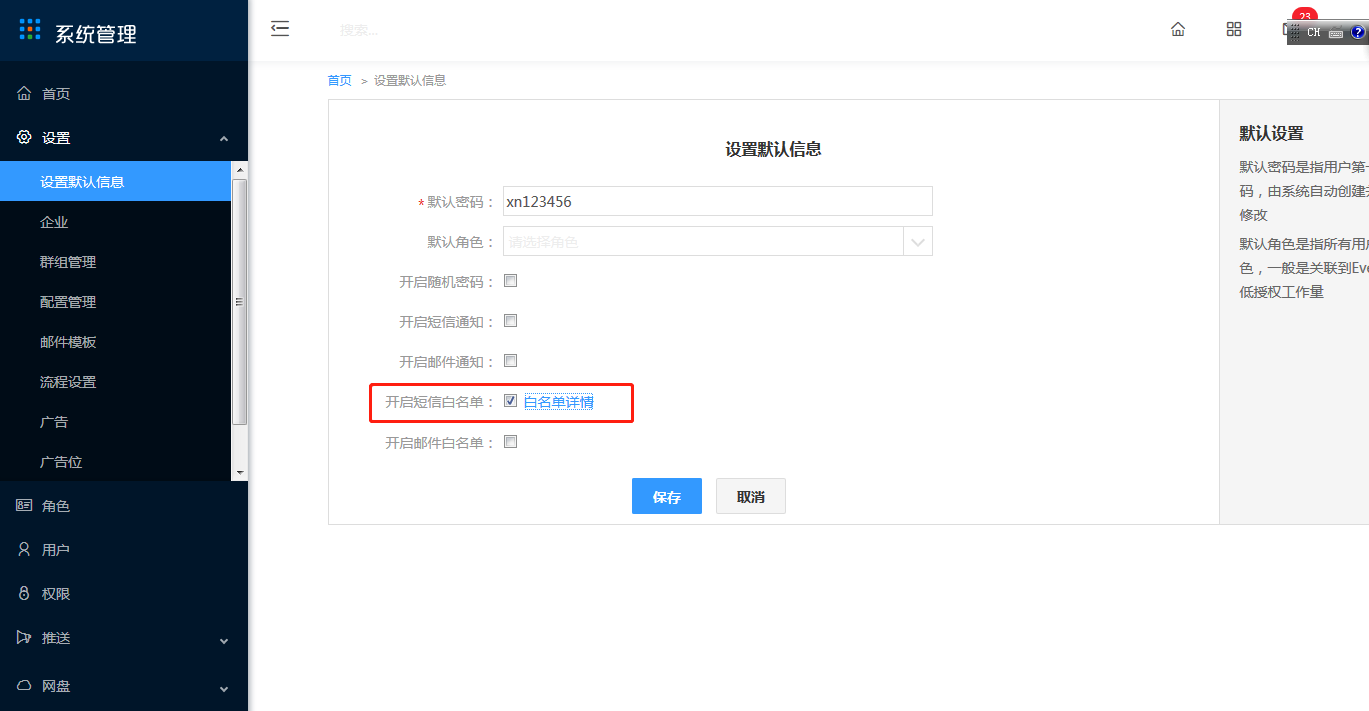Viewport: 1369px width, 711px height.
Task: Open the four-squares apps icon in the top bar
Action: [1234, 29]
